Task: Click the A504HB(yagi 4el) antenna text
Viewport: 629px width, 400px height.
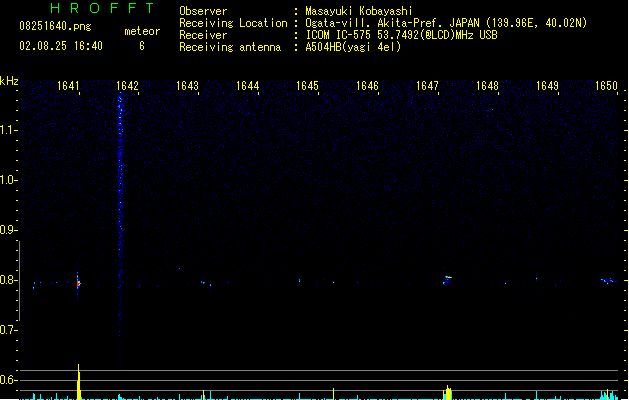Action: point(353,47)
